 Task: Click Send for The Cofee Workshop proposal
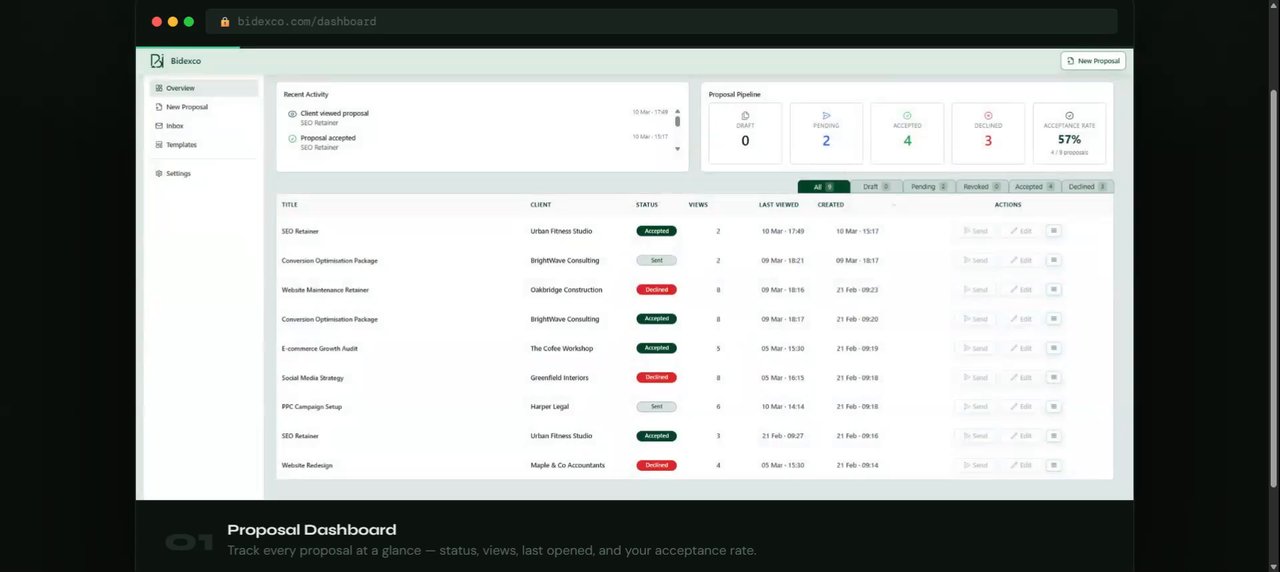pyautogui.click(x=975, y=348)
